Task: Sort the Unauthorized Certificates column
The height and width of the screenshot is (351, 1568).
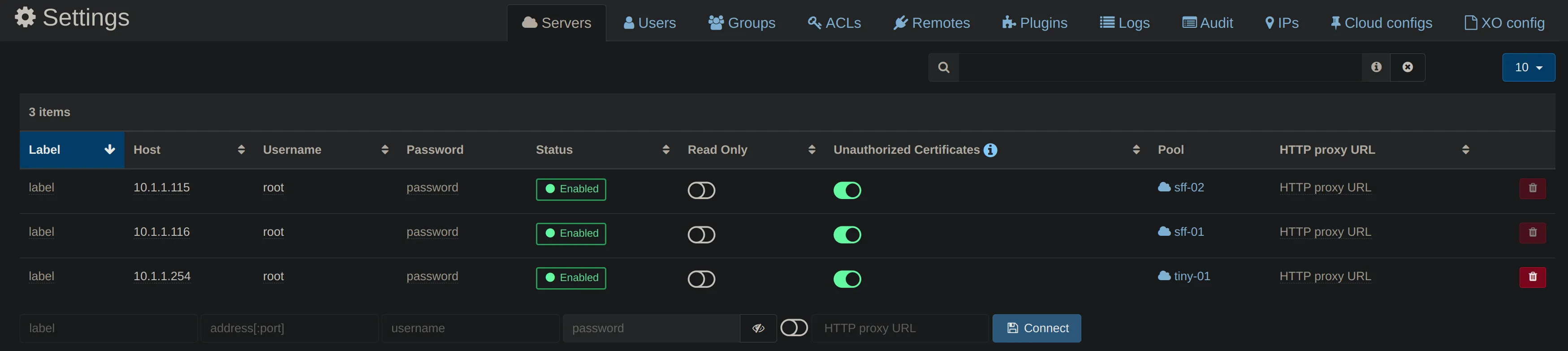Action: tap(1136, 150)
